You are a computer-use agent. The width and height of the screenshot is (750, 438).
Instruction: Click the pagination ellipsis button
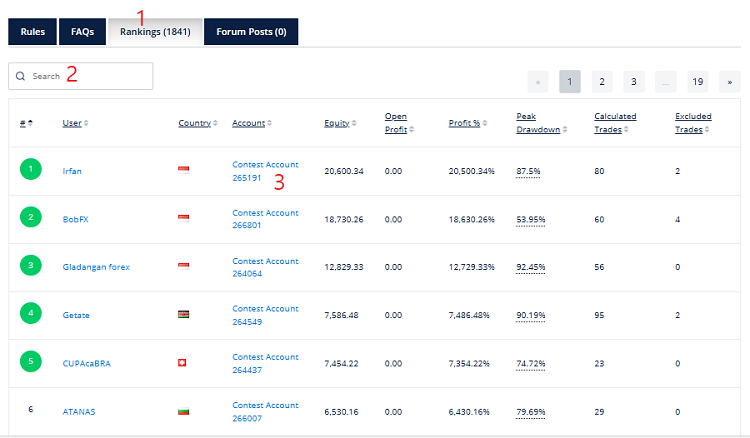pyautogui.click(x=666, y=82)
